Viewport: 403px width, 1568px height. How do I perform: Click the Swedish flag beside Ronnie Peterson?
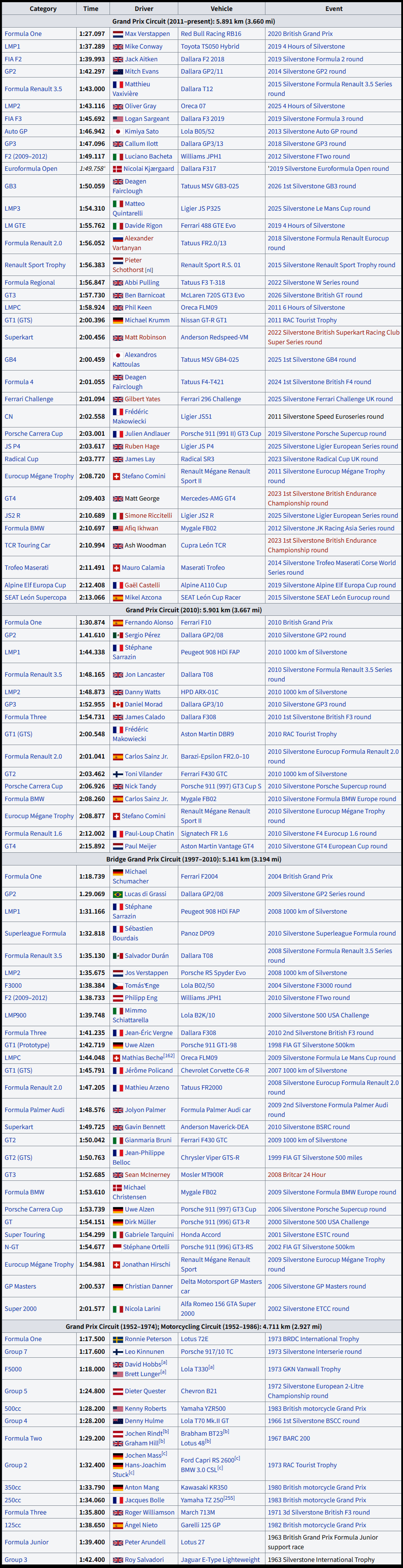point(117,1339)
